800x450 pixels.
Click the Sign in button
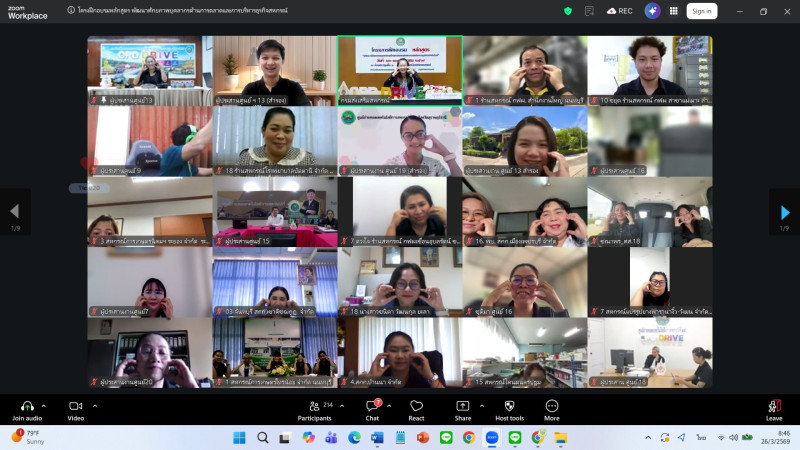coord(701,11)
